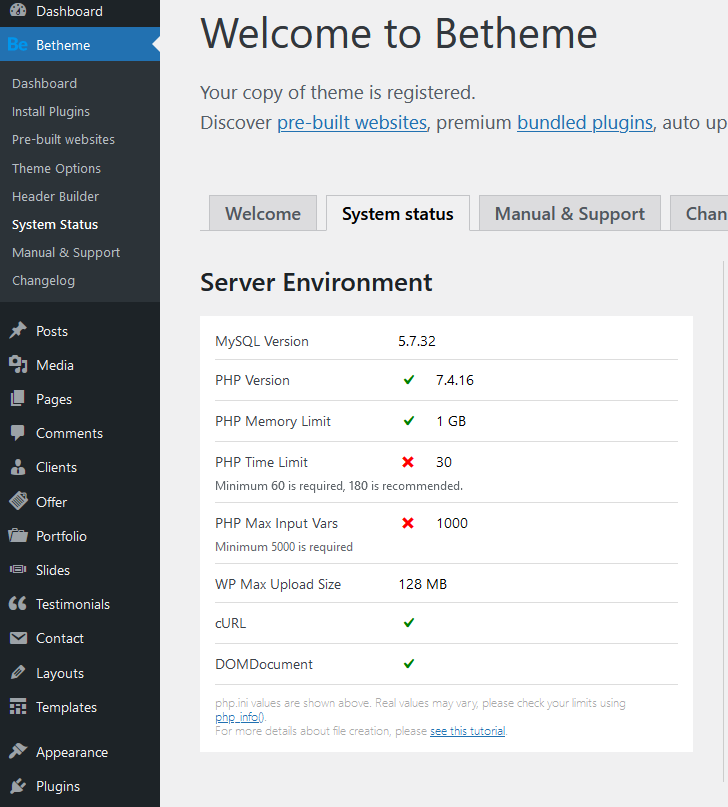
Task: Click the Max Input Vars value 1000
Action: tap(452, 523)
